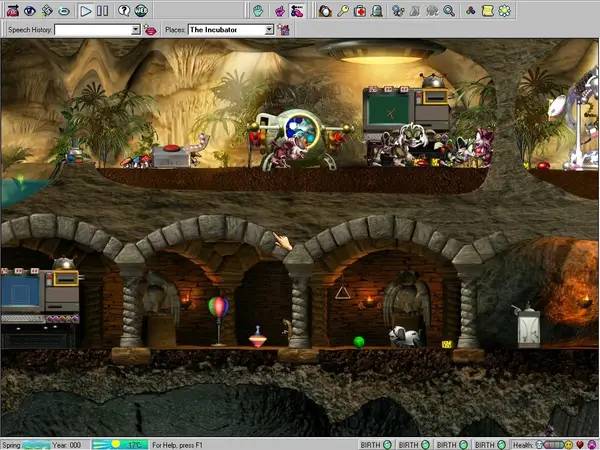Click the favorite places icon beside Places
This screenshot has width=600, height=450.
pyautogui.click(x=284, y=30)
